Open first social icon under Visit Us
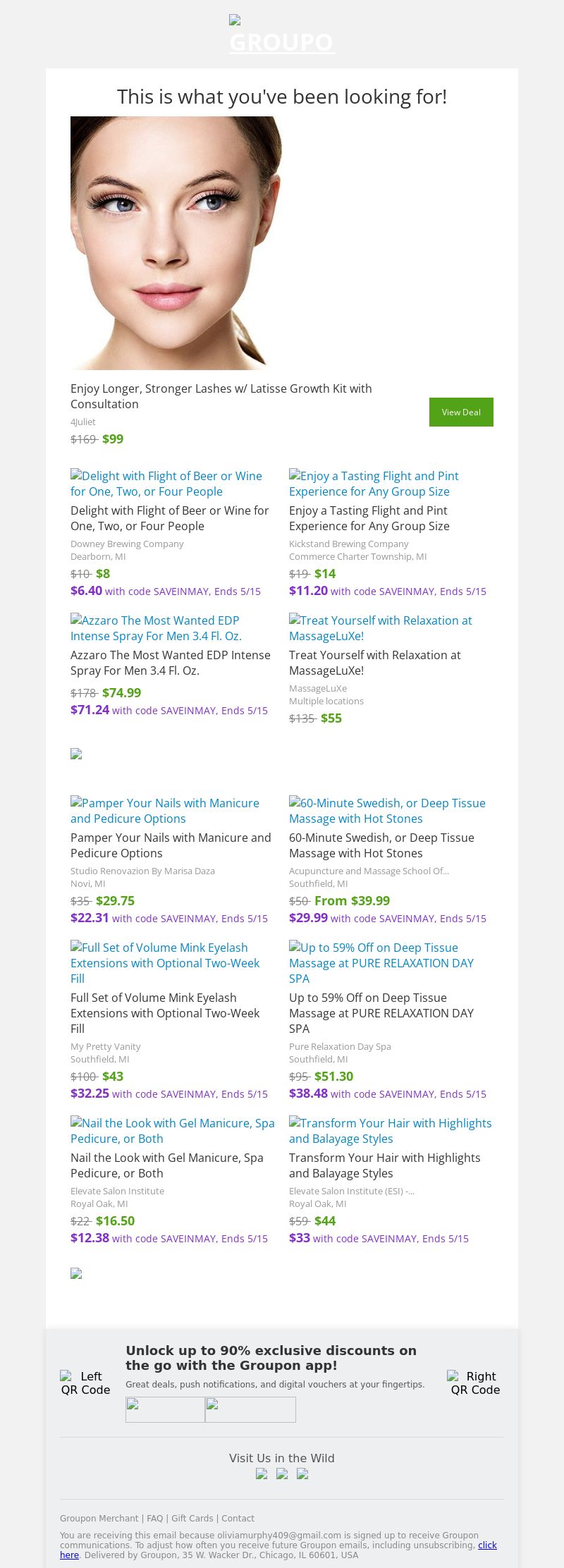The height and width of the screenshot is (1568, 564). [262, 1474]
